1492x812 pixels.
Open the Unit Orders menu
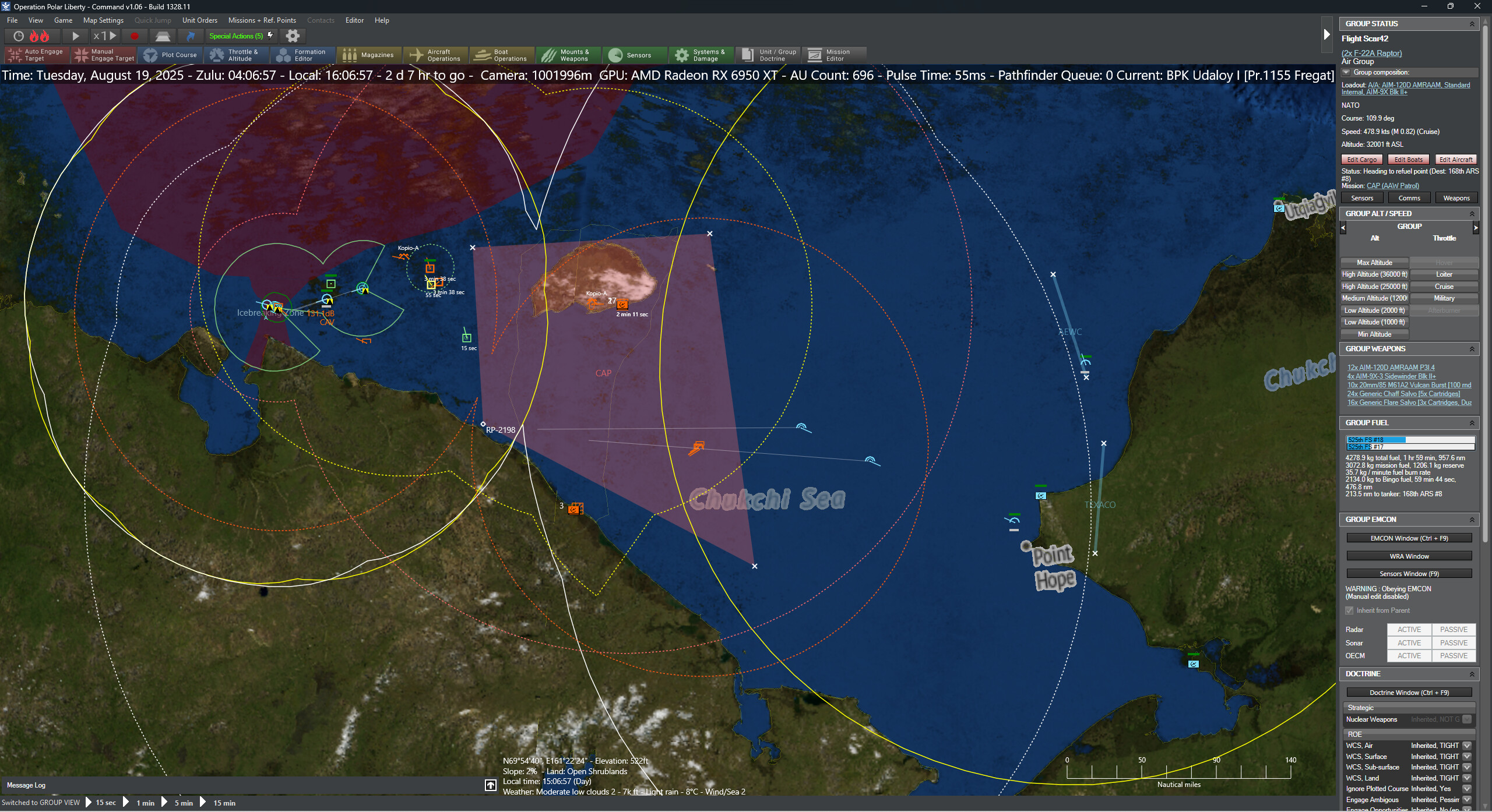pos(200,20)
